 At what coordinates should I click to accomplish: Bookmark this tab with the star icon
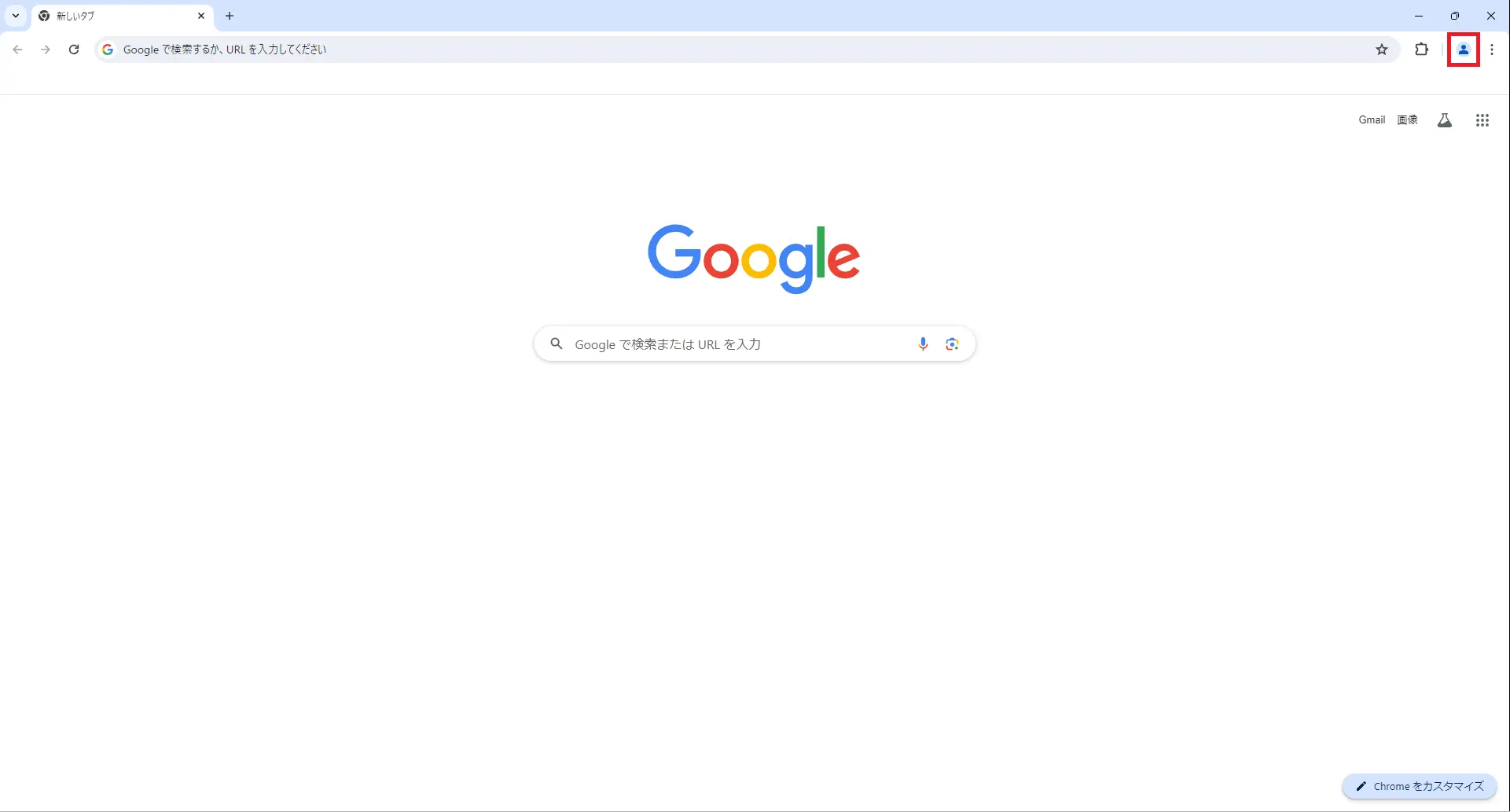(1382, 50)
